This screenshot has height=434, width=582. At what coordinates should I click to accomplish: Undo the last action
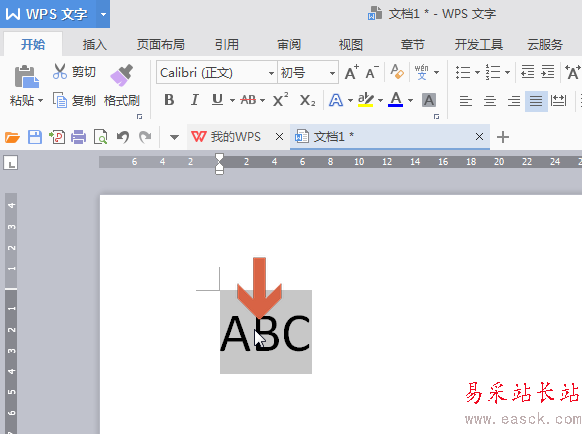point(123,137)
